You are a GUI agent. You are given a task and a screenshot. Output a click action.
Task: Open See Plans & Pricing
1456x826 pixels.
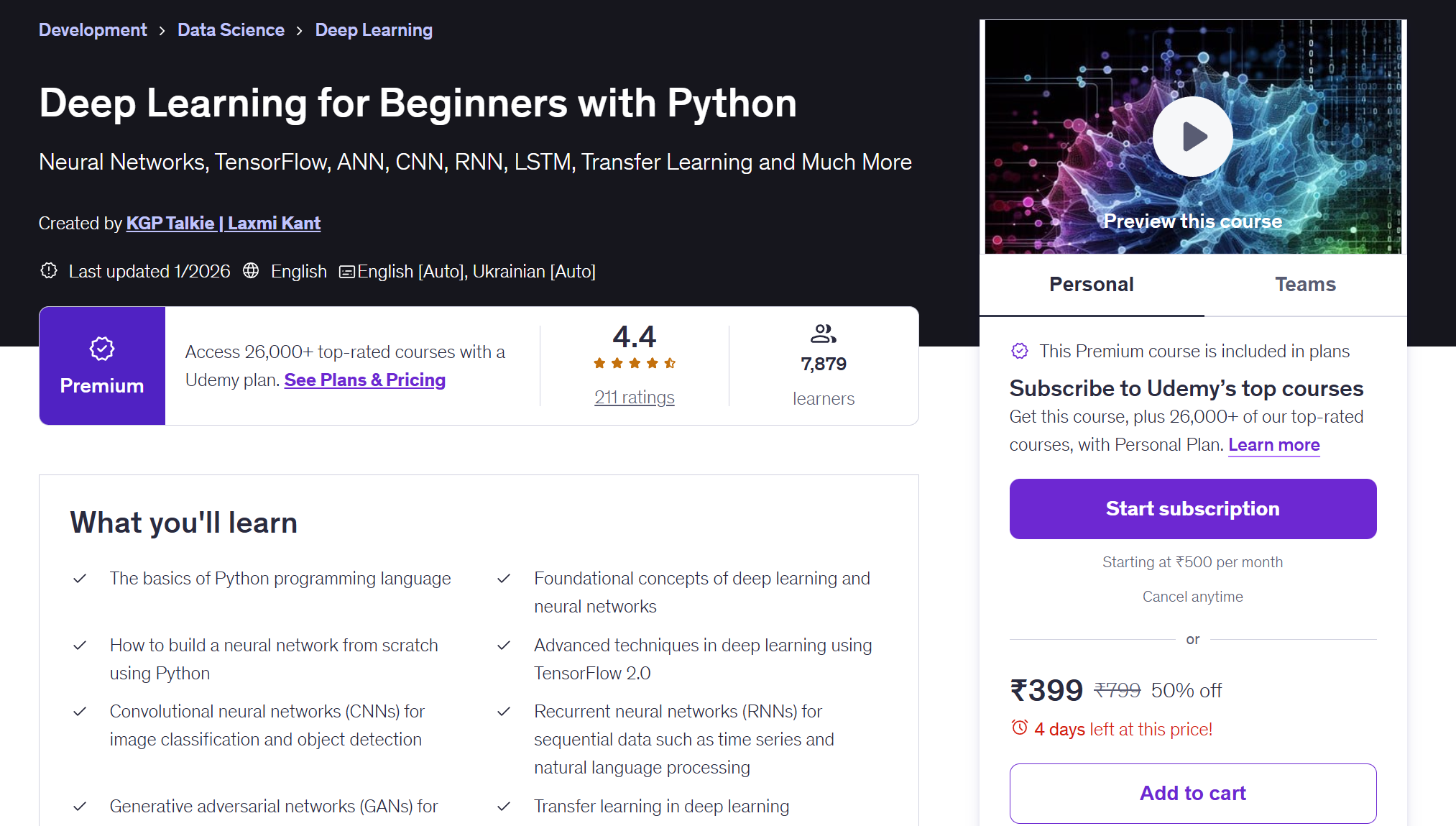tap(364, 380)
